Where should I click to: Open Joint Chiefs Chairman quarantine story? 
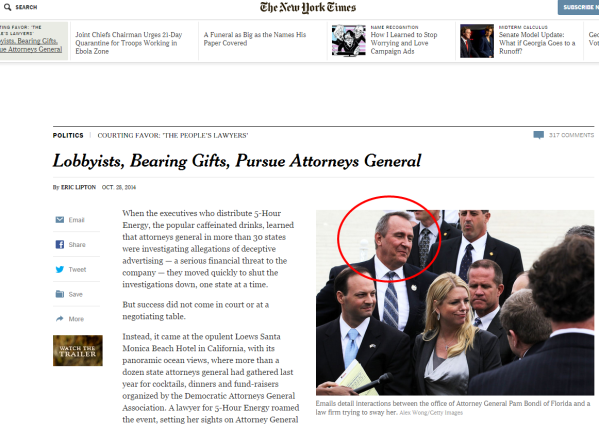pos(129,43)
